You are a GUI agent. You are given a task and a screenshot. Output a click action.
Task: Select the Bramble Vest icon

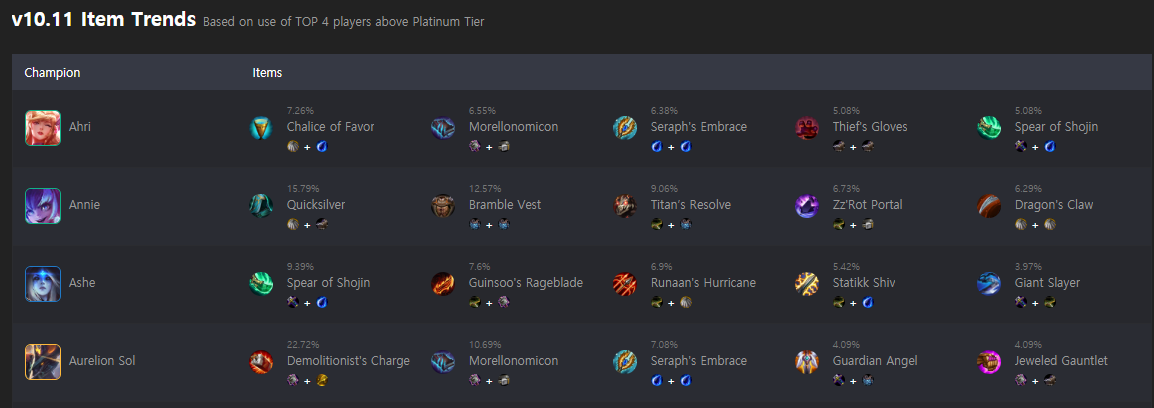pos(443,205)
